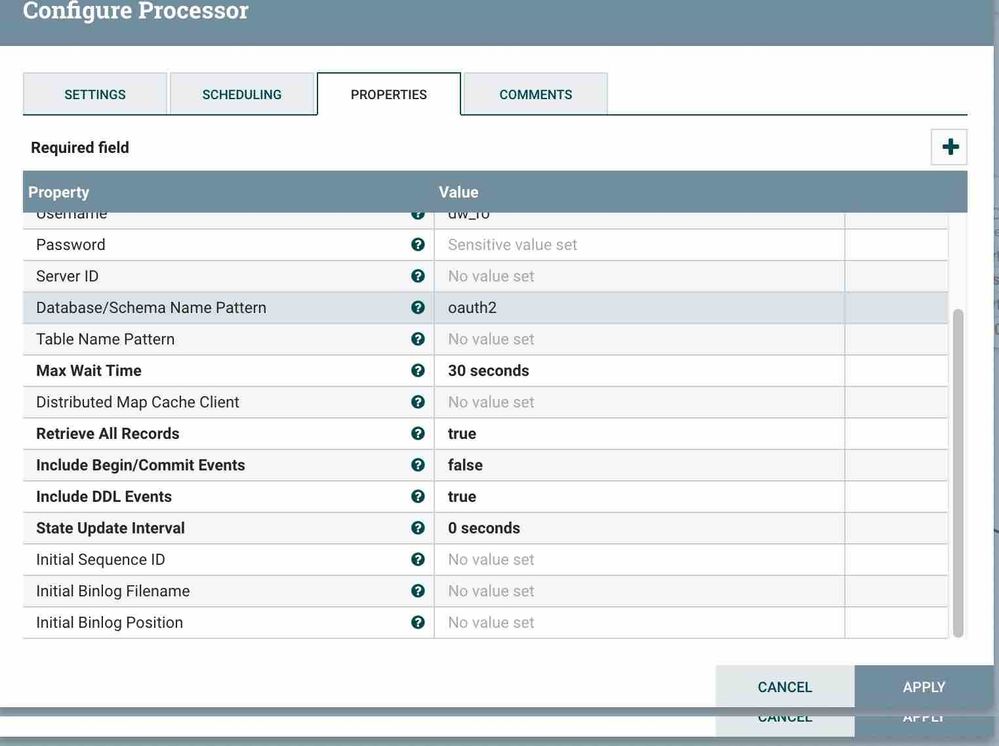999x746 pixels.
Task: Apply the processor configuration
Action: point(924,687)
